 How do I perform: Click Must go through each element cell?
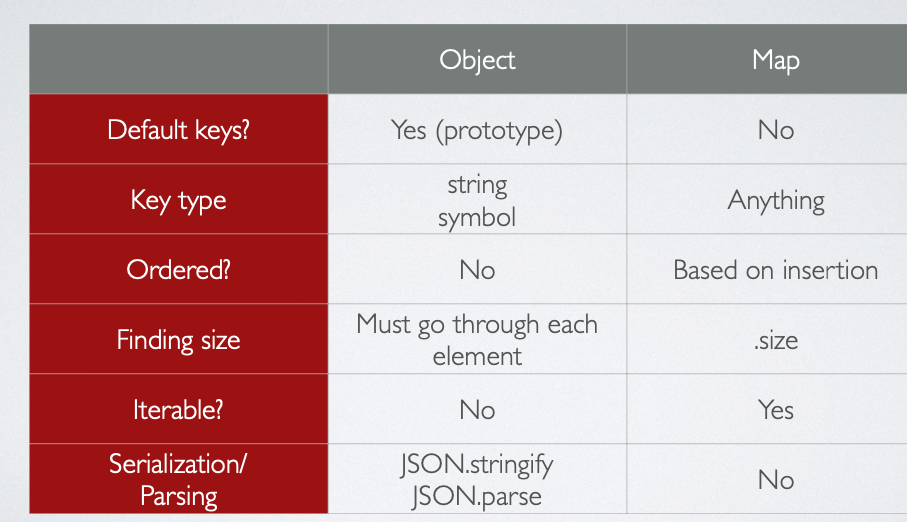tap(477, 339)
